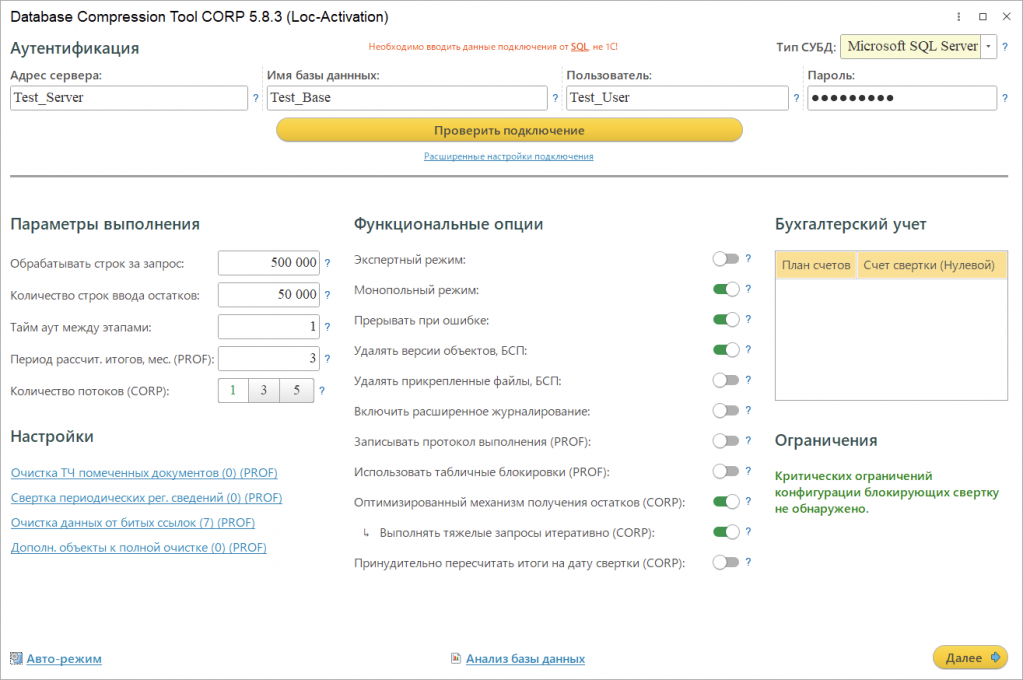Viewport: 1023px width, 680px height.
Task: Turn off Прерывать при ошибке toggle
Action: (x=725, y=320)
